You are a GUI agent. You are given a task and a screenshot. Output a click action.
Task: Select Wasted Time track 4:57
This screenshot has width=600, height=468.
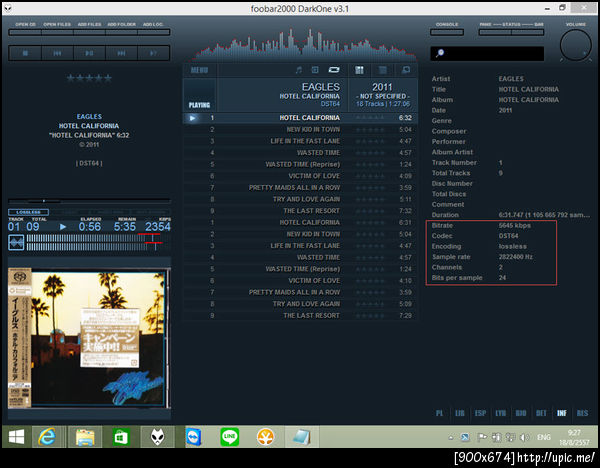[x=300, y=153]
